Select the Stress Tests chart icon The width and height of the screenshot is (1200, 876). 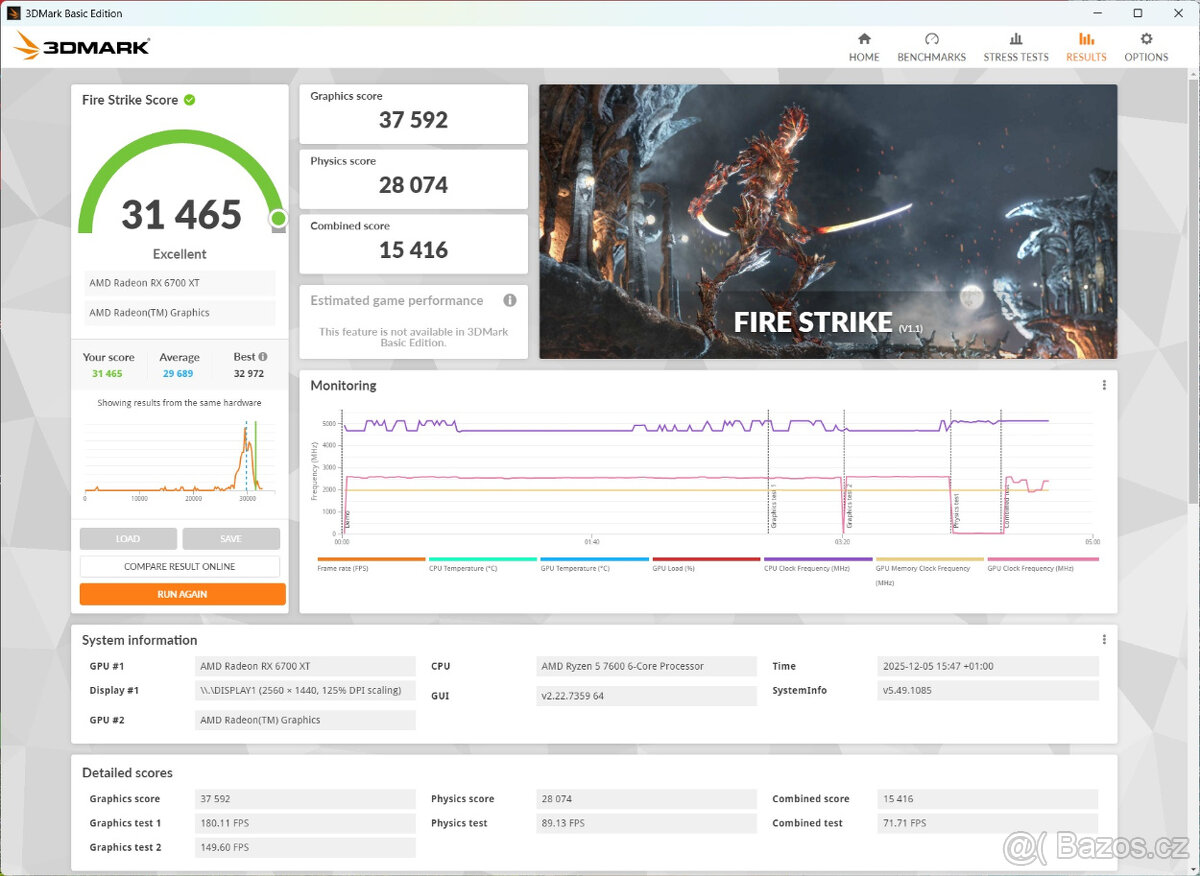(1015, 45)
